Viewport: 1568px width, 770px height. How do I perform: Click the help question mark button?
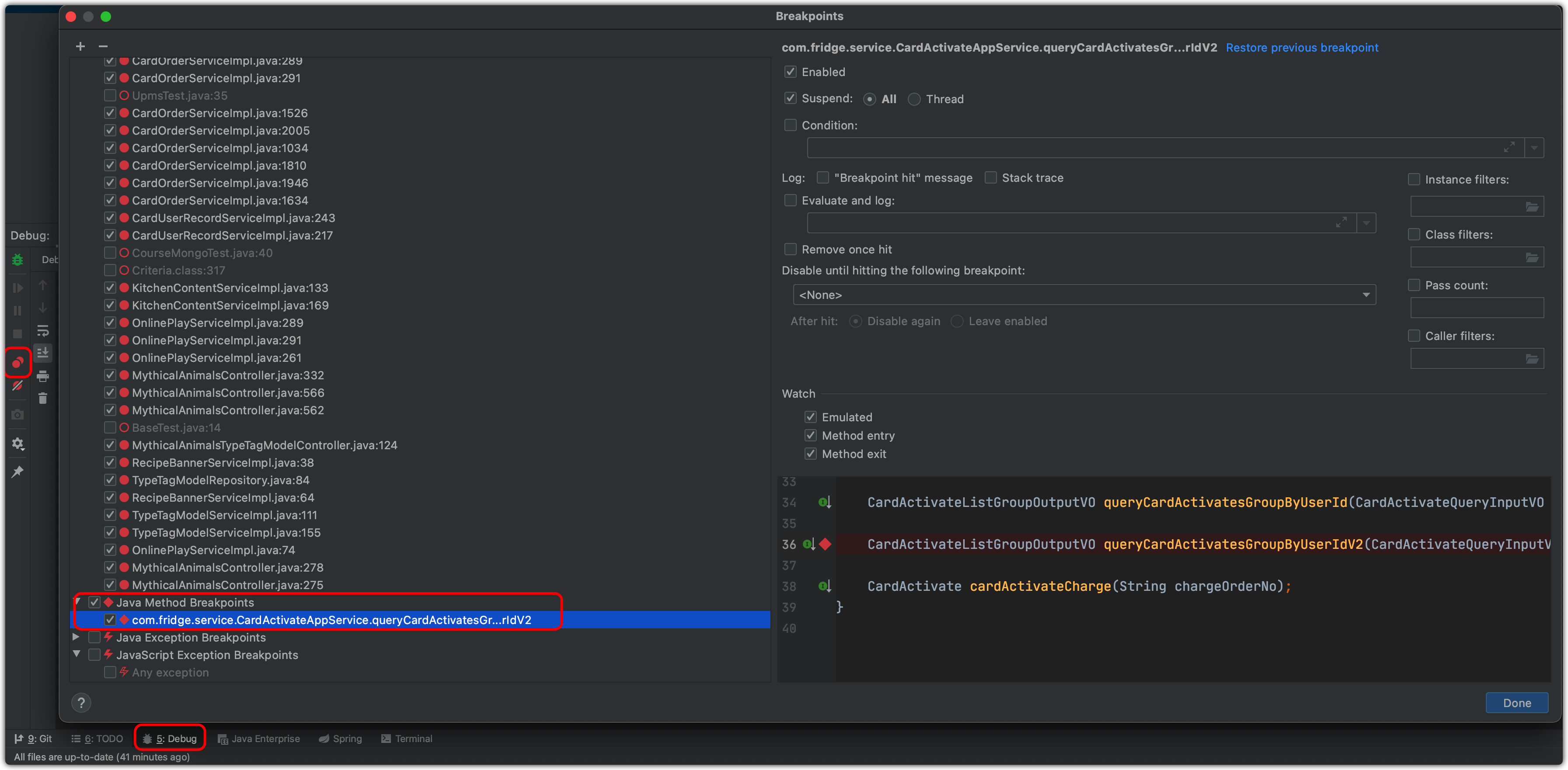click(x=81, y=703)
